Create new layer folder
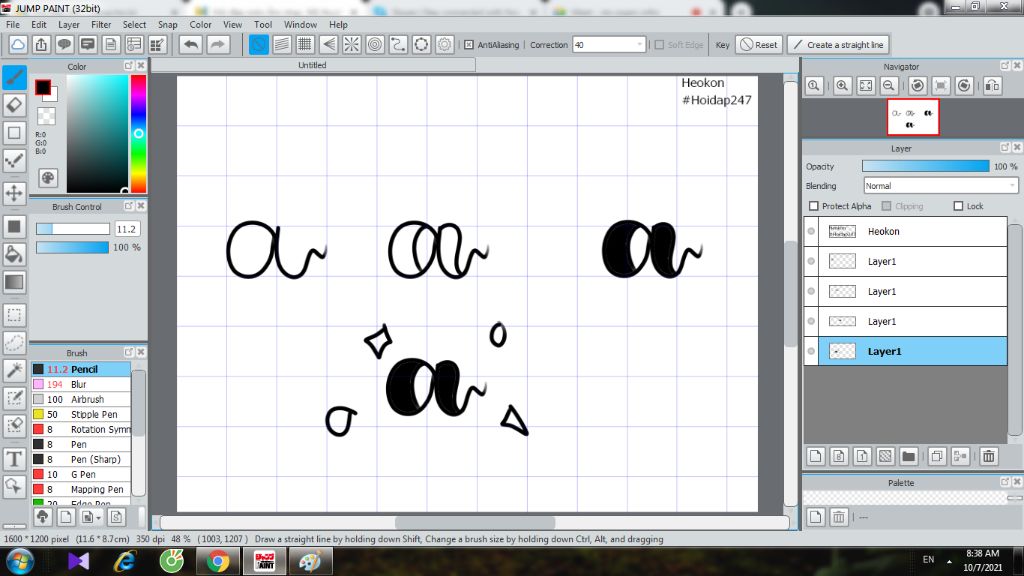This screenshot has height=576, width=1024. [908, 456]
